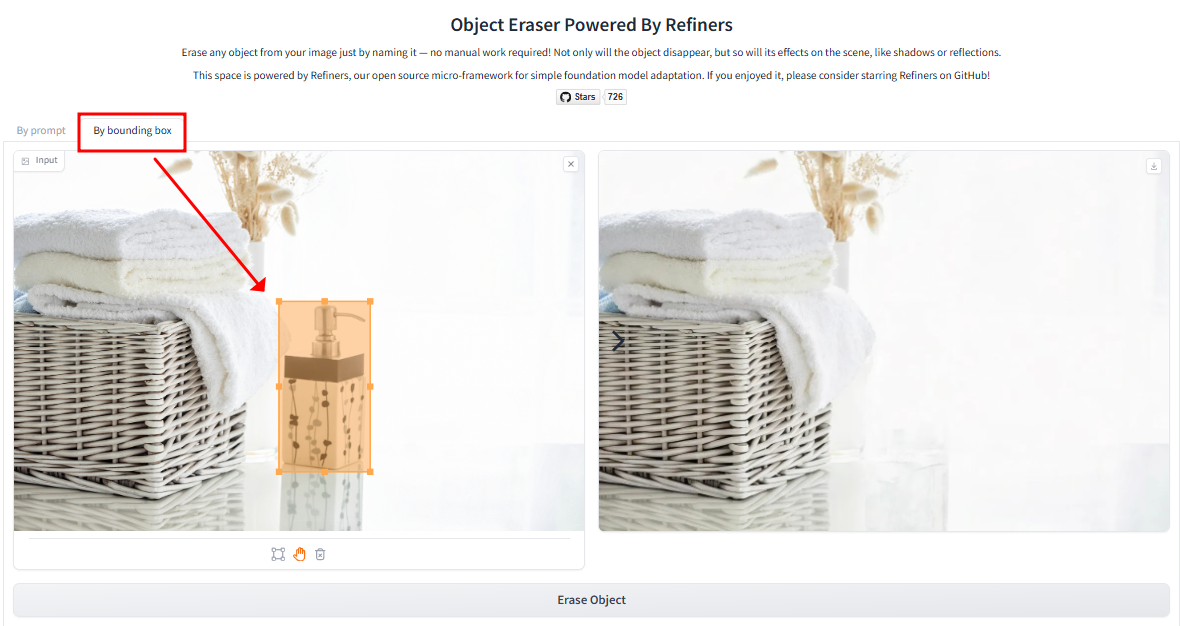Click the top-left corner handle of orange box

click(x=279, y=302)
